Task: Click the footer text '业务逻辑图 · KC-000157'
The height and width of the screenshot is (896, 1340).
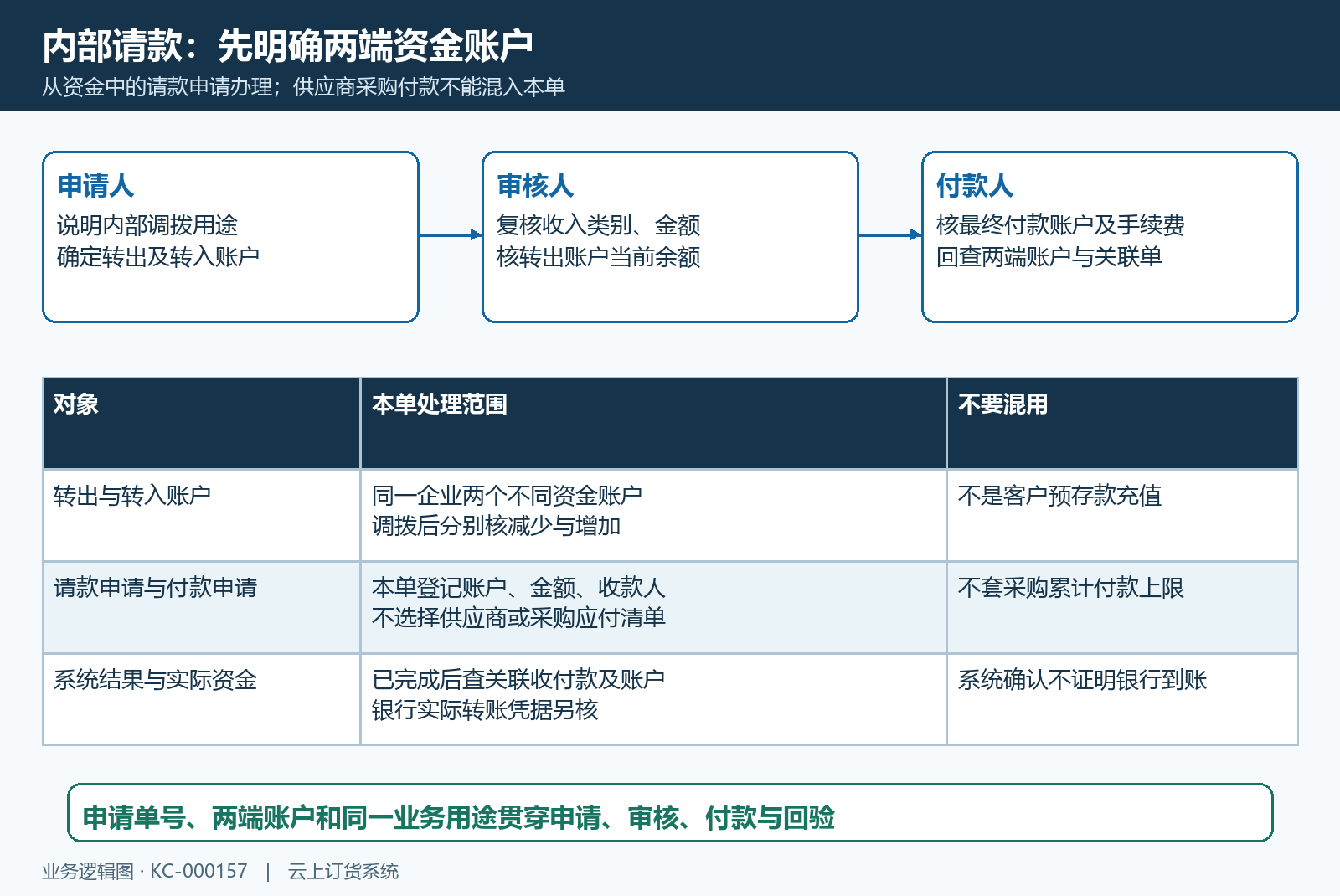Action: click(x=145, y=871)
